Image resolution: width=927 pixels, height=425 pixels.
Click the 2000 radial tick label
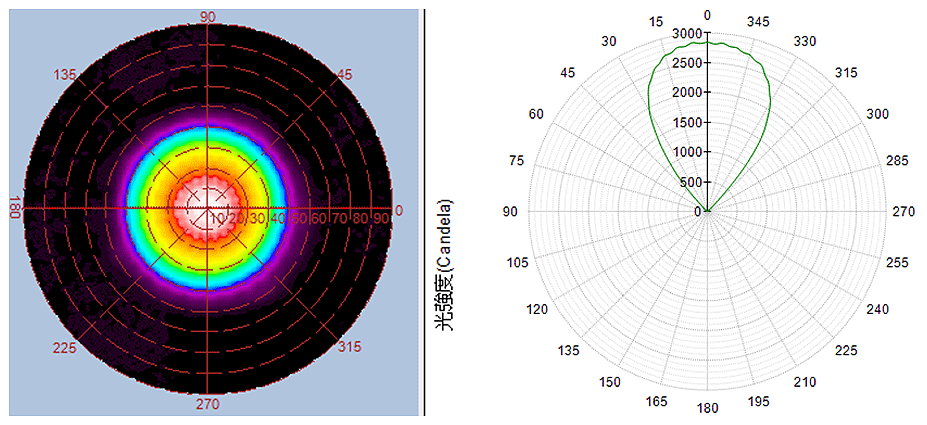click(x=688, y=93)
